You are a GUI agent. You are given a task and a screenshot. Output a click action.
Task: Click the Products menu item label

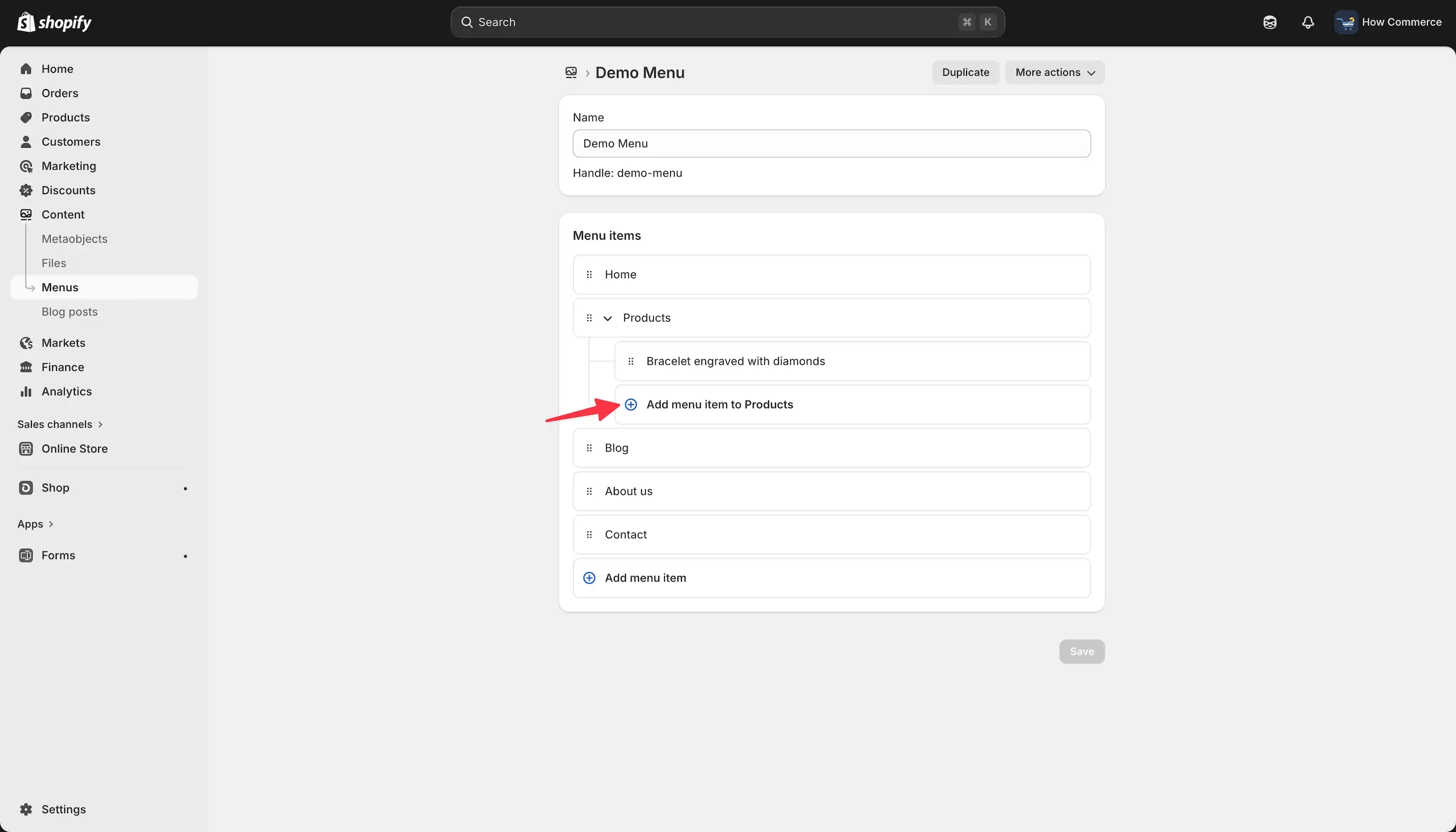coord(647,318)
